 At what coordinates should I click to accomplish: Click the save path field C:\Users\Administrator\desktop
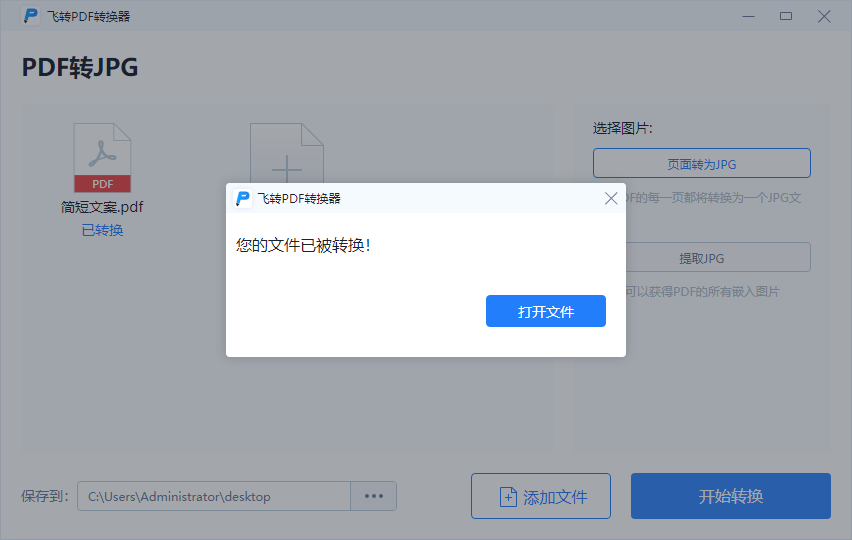point(214,496)
